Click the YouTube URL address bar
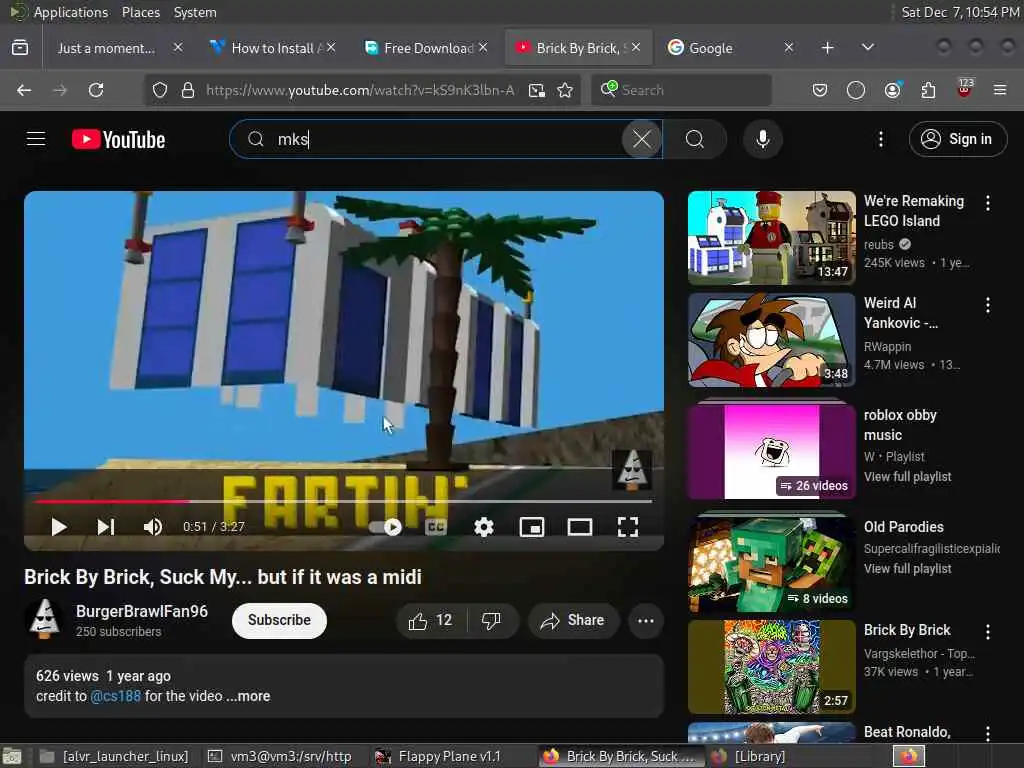1024x768 pixels. coord(359,90)
